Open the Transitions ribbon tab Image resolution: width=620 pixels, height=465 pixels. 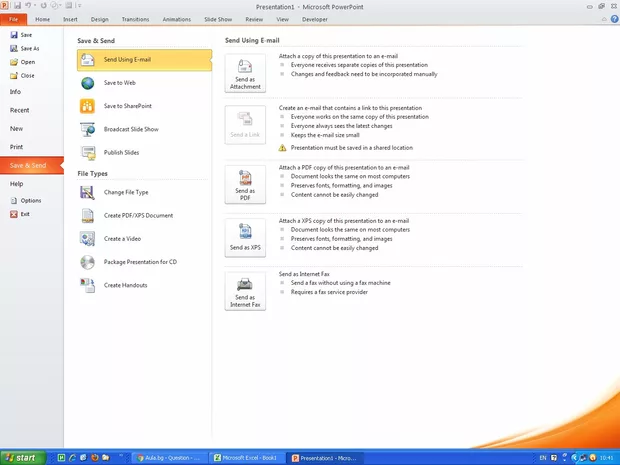135,19
